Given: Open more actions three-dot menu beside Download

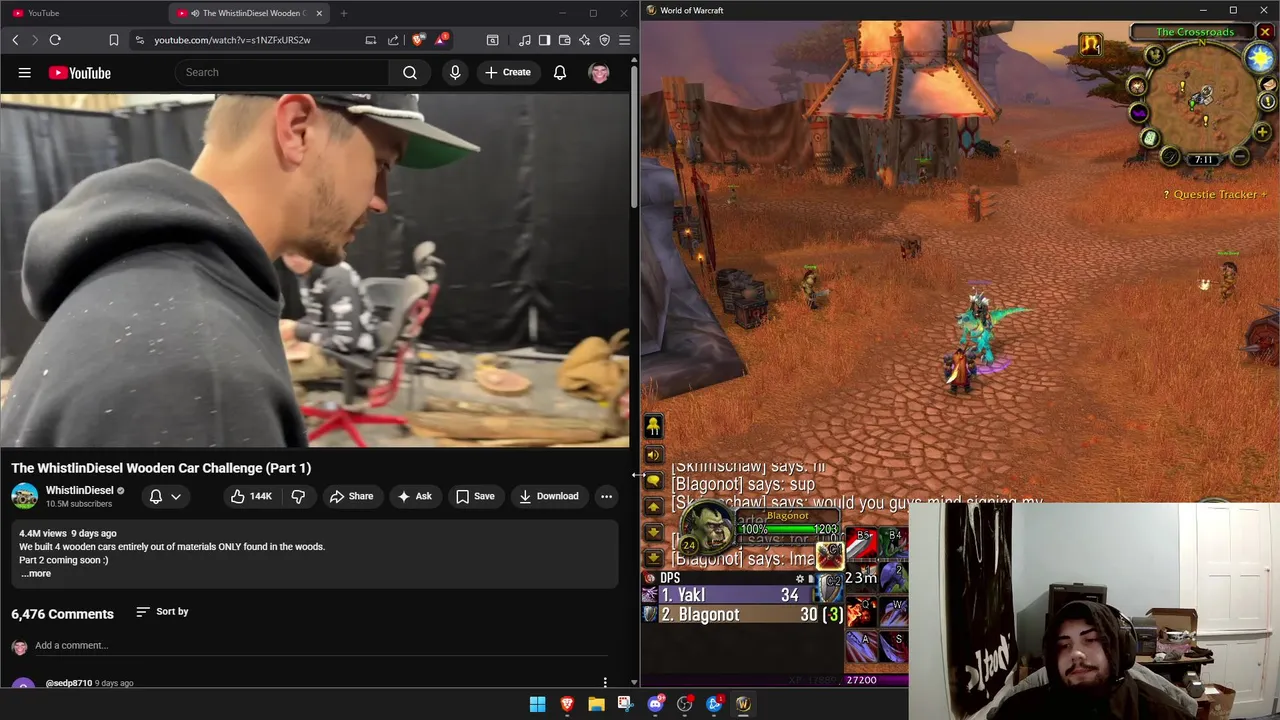Looking at the screenshot, I should point(606,496).
